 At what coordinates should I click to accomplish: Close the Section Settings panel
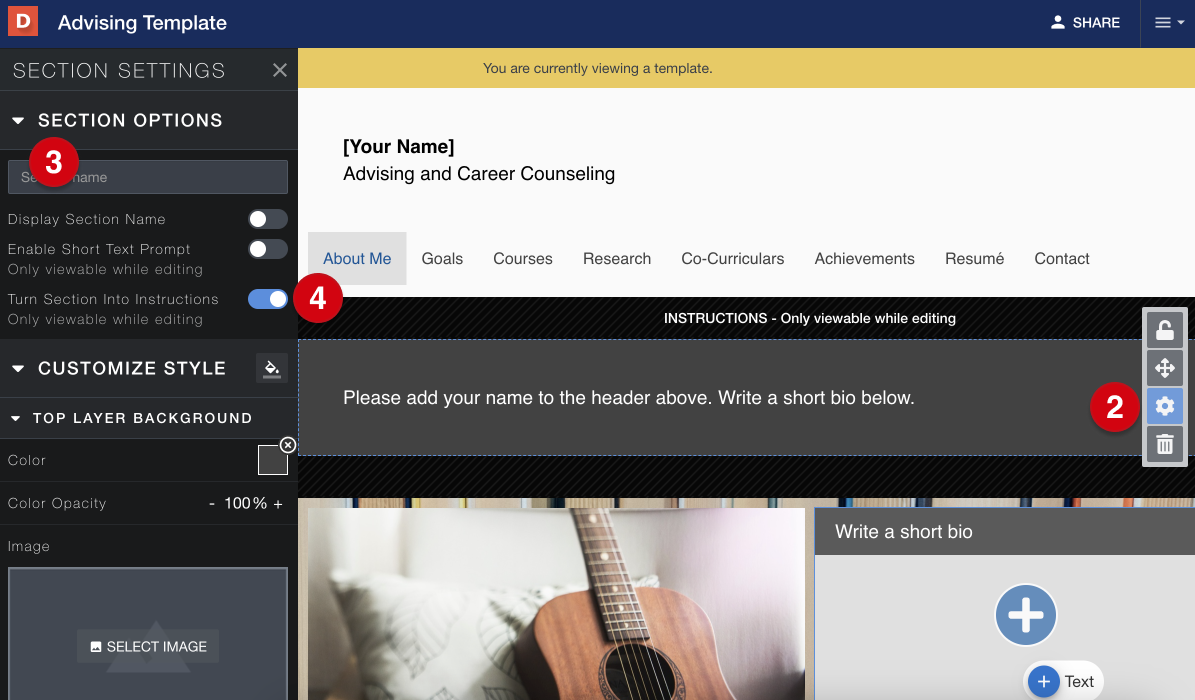pyautogui.click(x=280, y=70)
